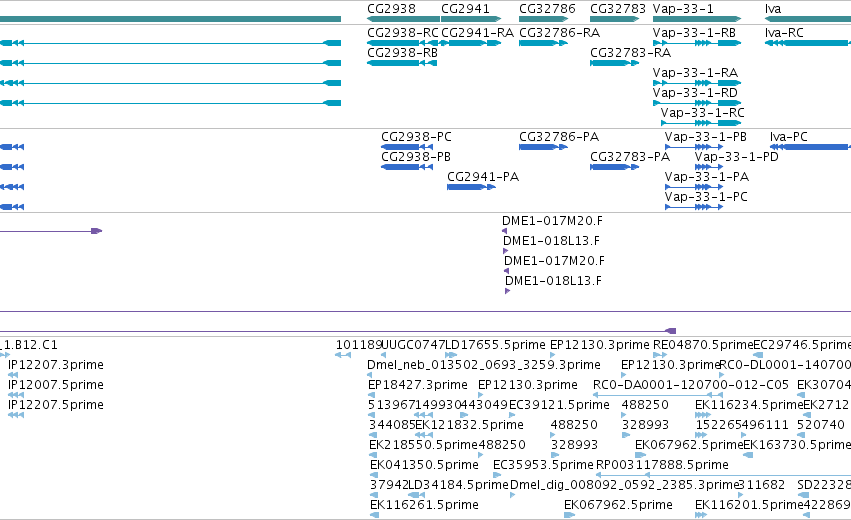This screenshot has width=851, height=520.
Task: Select the teal CG32783-RA transcript bar glyph
Action: click(x=614, y=63)
